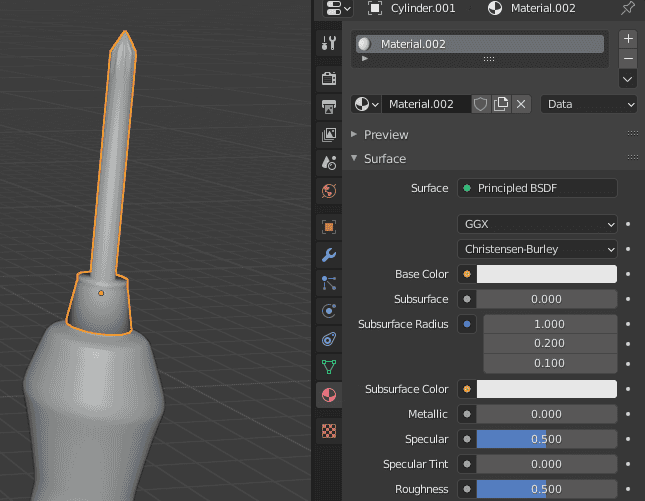Click the Base Color swatch
The image size is (645, 501).
click(x=547, y=274)
